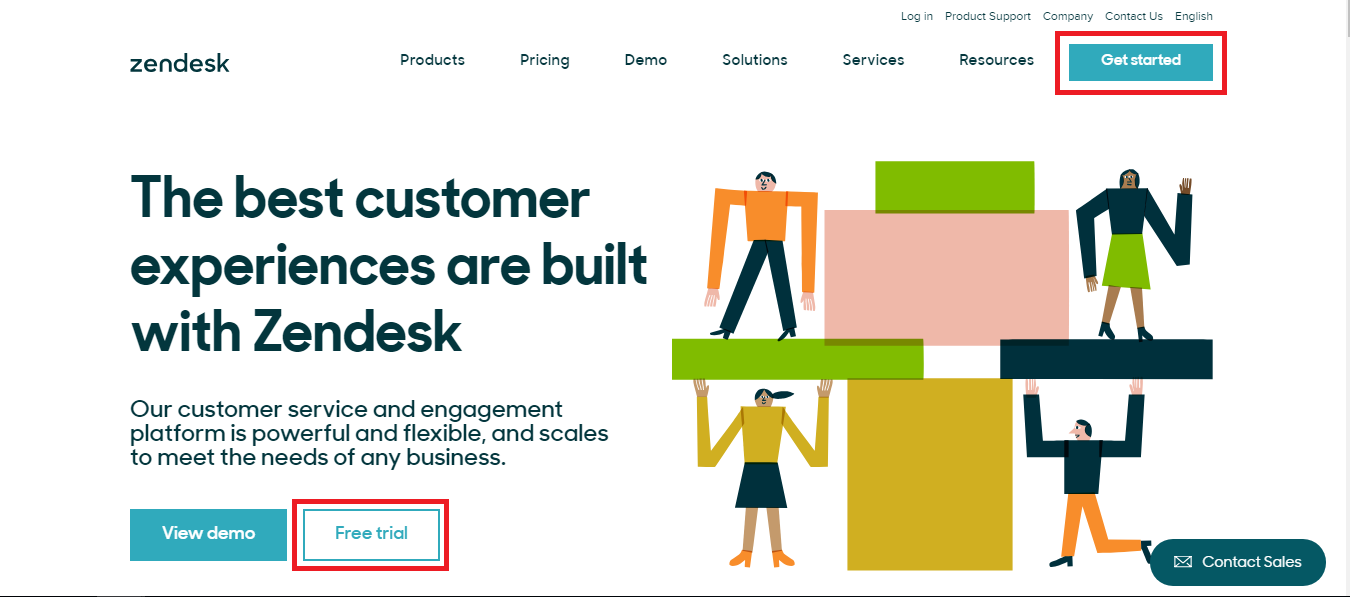Select Pricing in the main navigation
Screen dimensions: 1350x597
(544, 60)
